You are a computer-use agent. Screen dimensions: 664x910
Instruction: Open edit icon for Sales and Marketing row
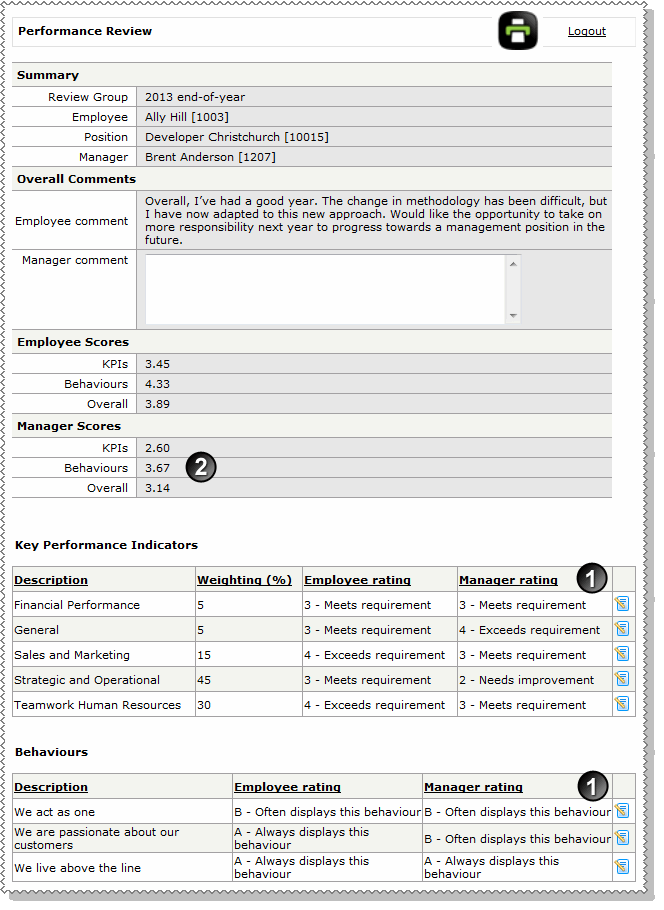622,654
